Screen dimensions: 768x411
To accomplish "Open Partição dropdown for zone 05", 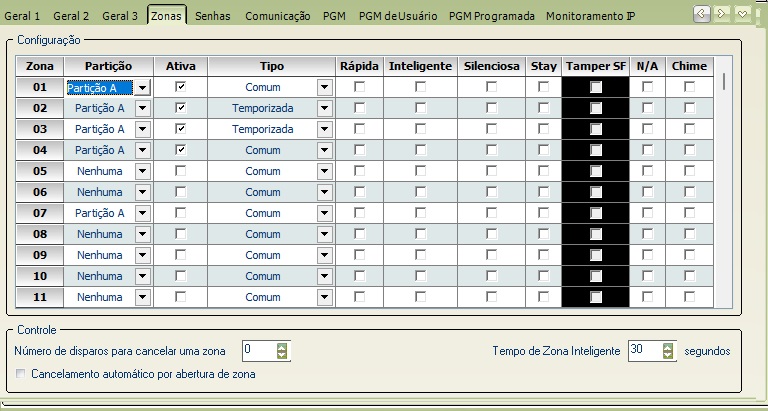I will pos(143,171).
